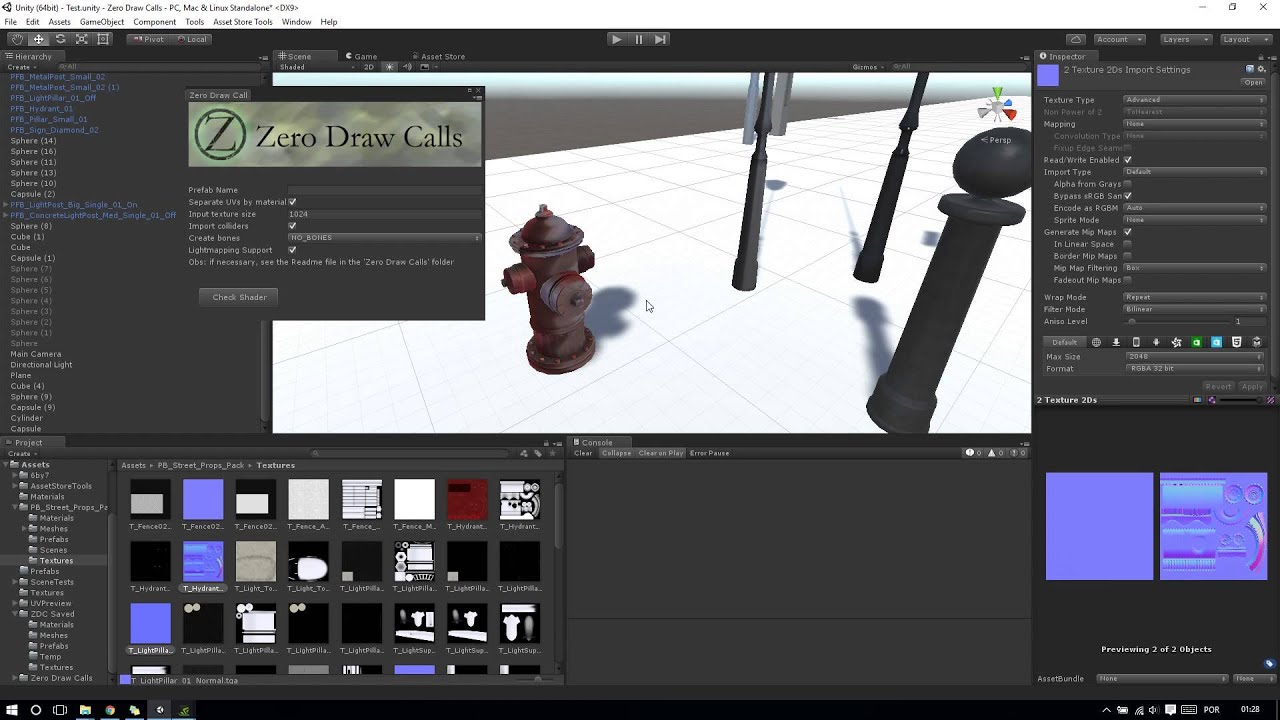1280x720 pixels.
Task: Toggle Read/Write Enabled checkbox
Action: pos(1128,160)
